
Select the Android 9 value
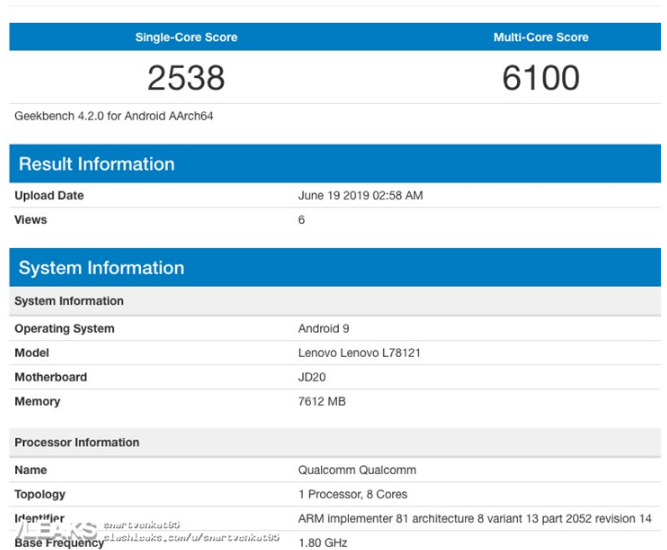[323, 329]
